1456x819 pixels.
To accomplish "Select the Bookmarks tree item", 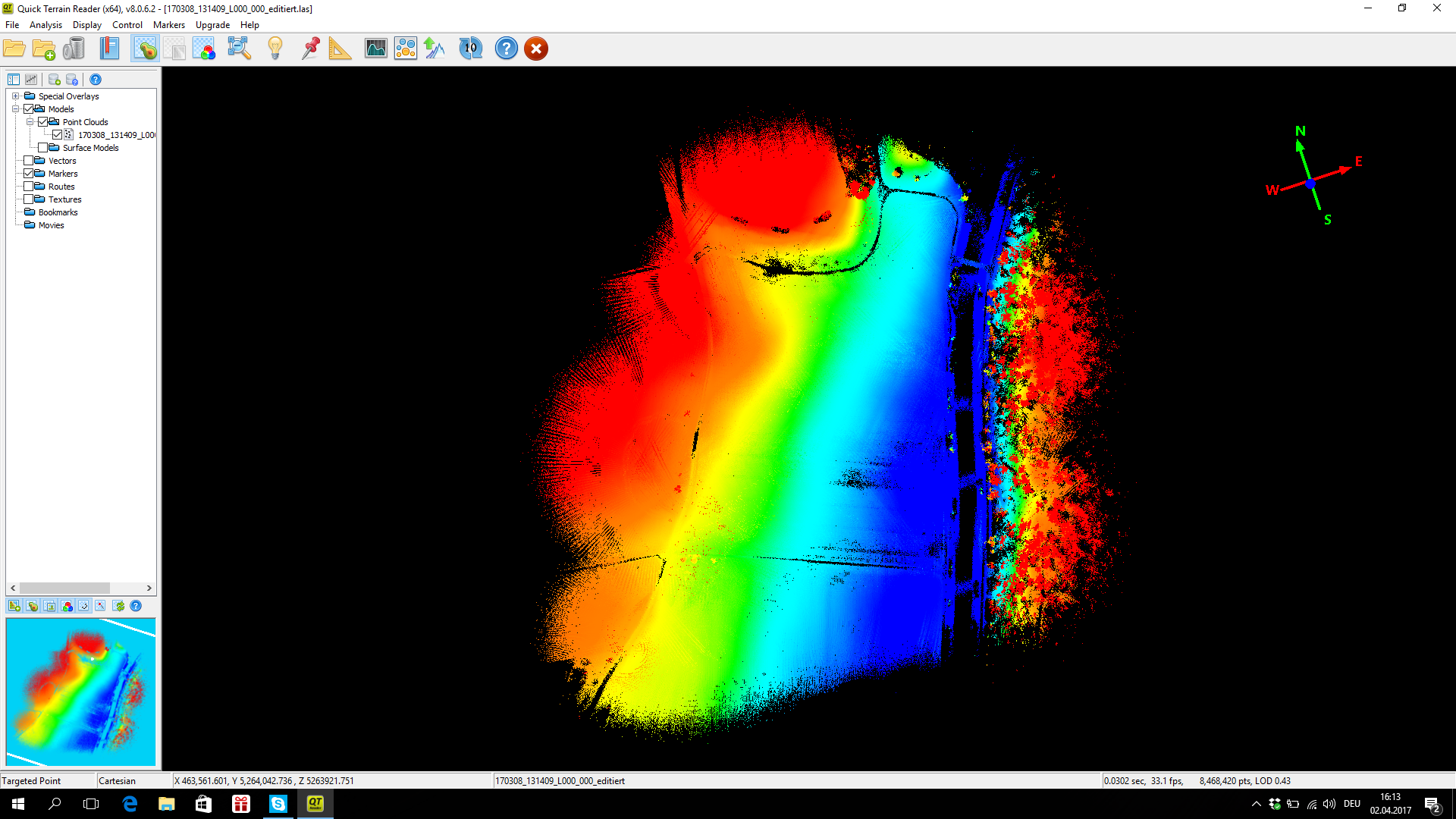I will pyautogui.click(x=58, y=212).
